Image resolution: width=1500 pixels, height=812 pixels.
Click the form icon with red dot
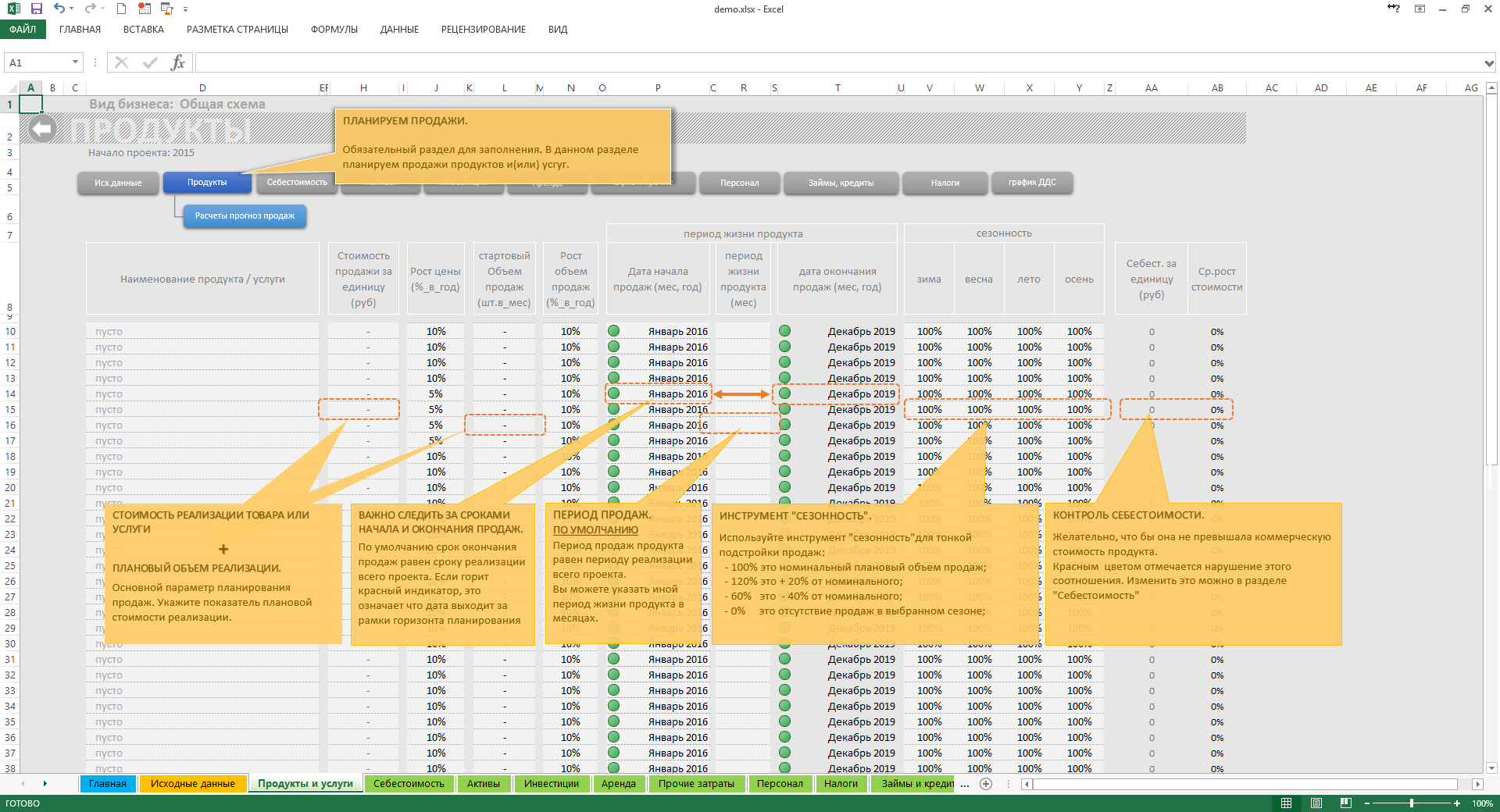click(x=144, y=9)
